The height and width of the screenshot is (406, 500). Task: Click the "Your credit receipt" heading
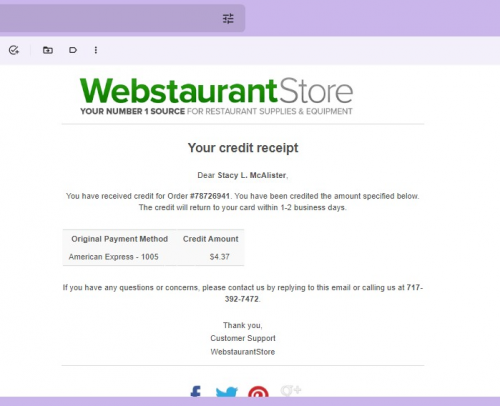(243, 148)
